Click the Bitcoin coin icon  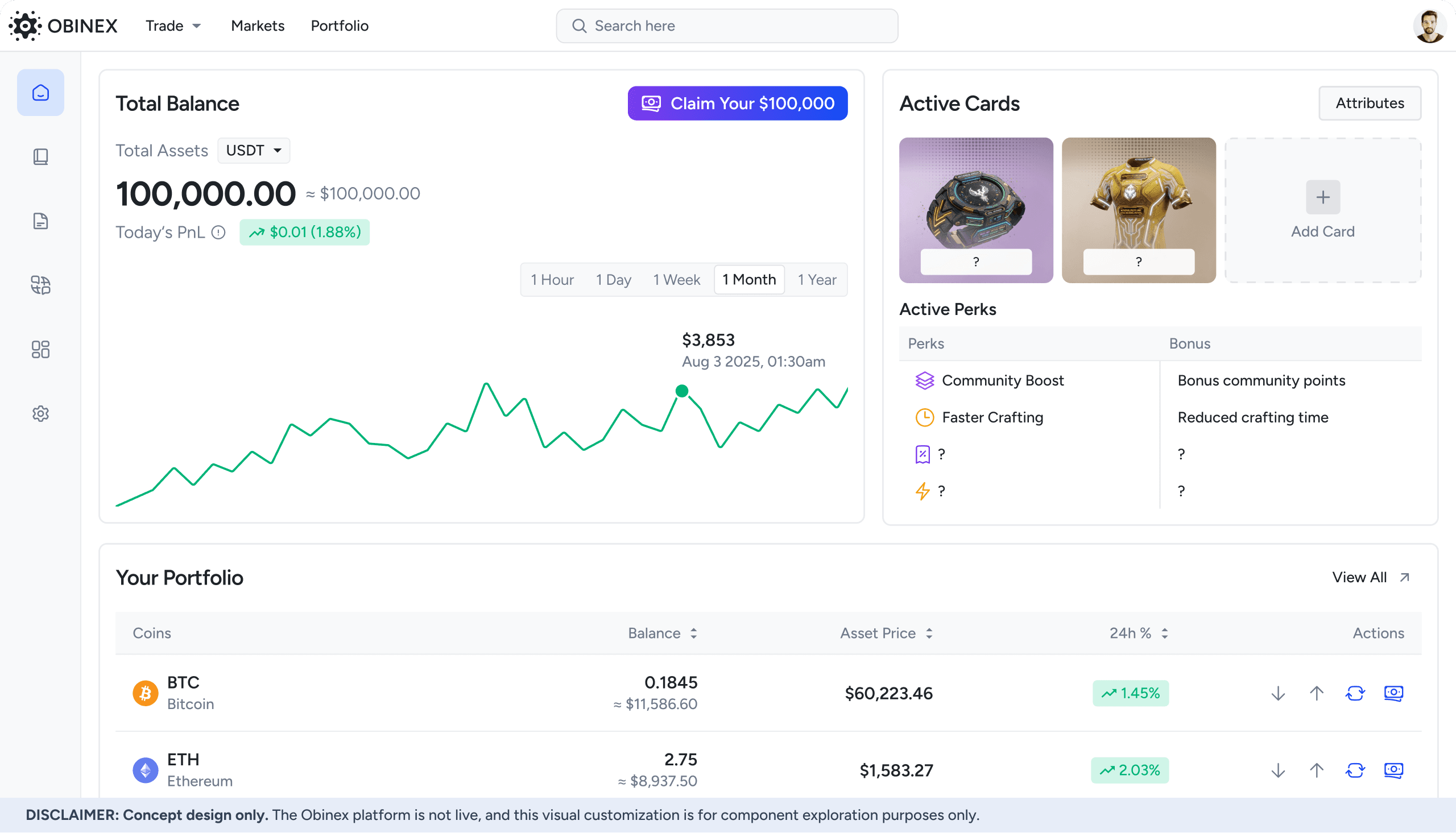coord(145,693)
